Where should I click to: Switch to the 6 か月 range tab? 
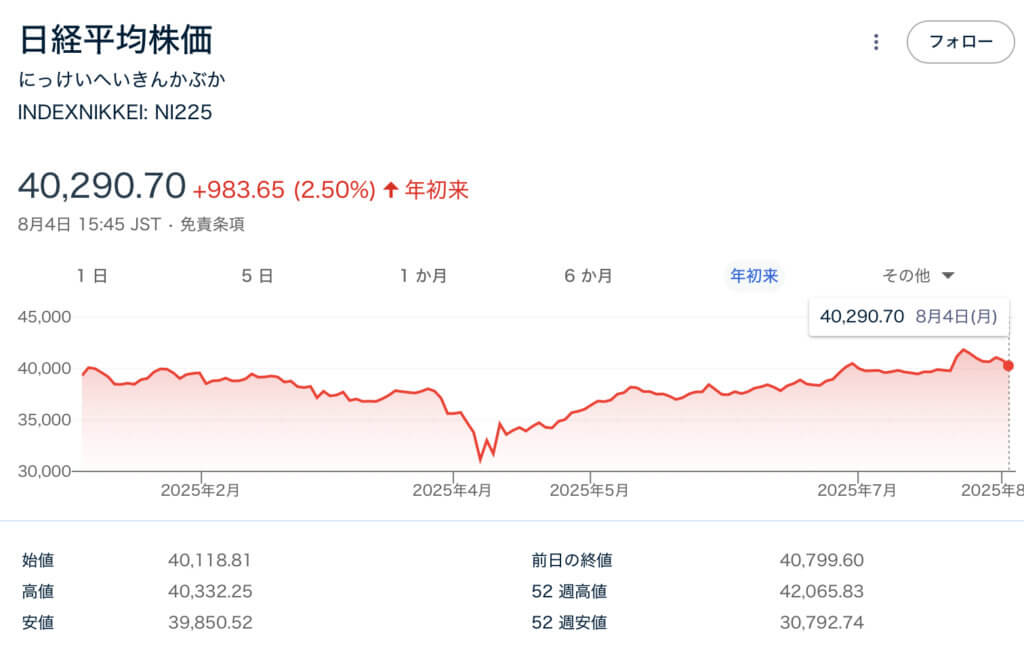coord(588,276)
